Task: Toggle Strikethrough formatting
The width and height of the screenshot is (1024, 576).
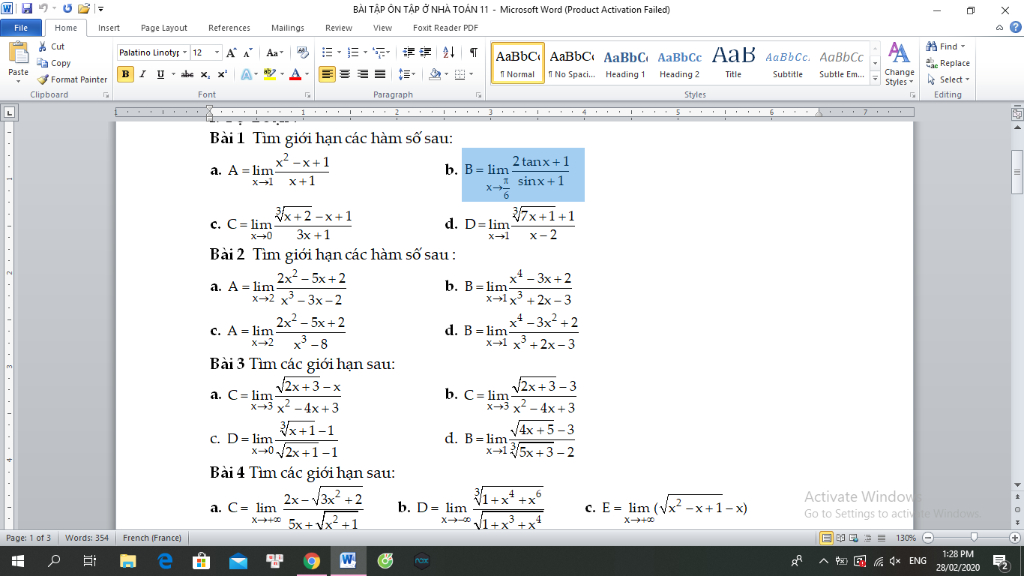Action: click(187, 74)
